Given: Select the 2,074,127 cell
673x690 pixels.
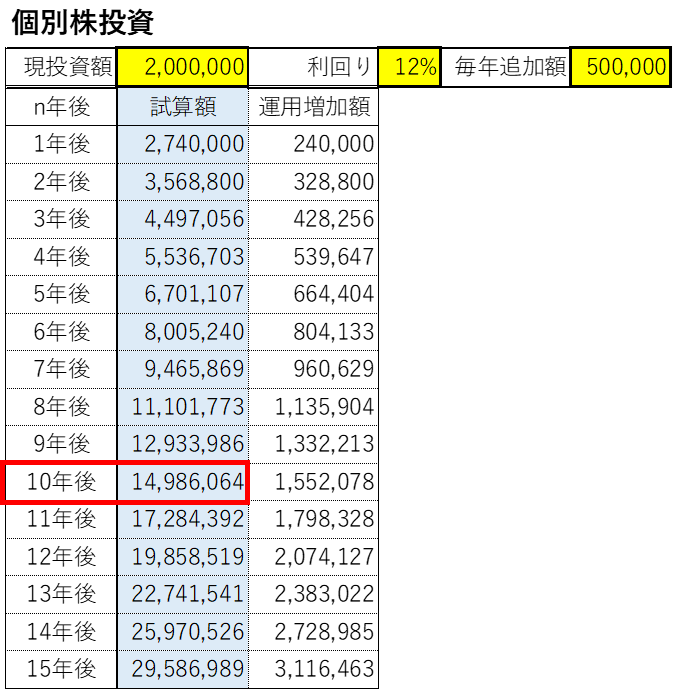Looking at the screenshot, I should tap(313, 557).
